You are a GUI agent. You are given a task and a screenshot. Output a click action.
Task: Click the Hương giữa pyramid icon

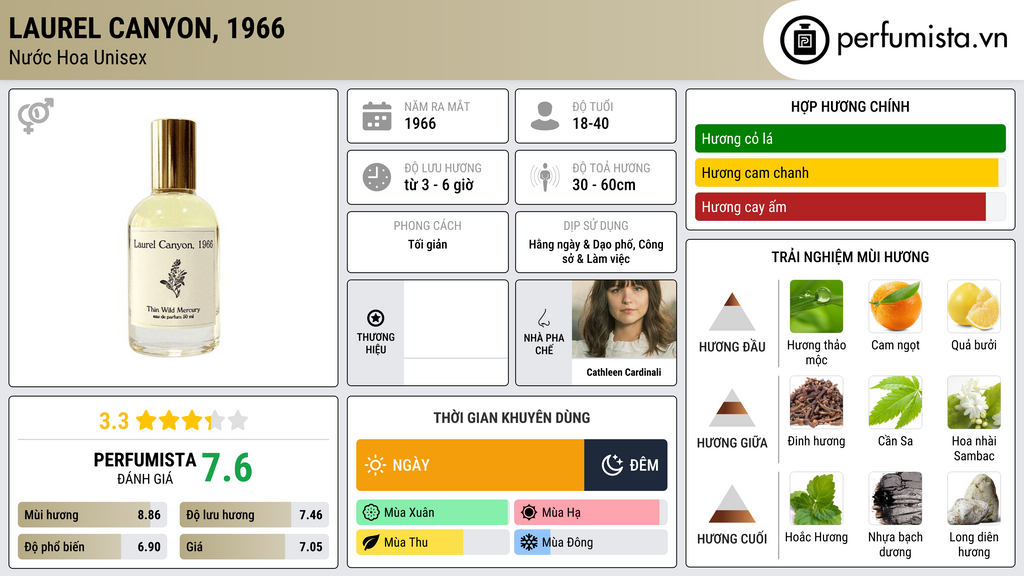(732, 408)
